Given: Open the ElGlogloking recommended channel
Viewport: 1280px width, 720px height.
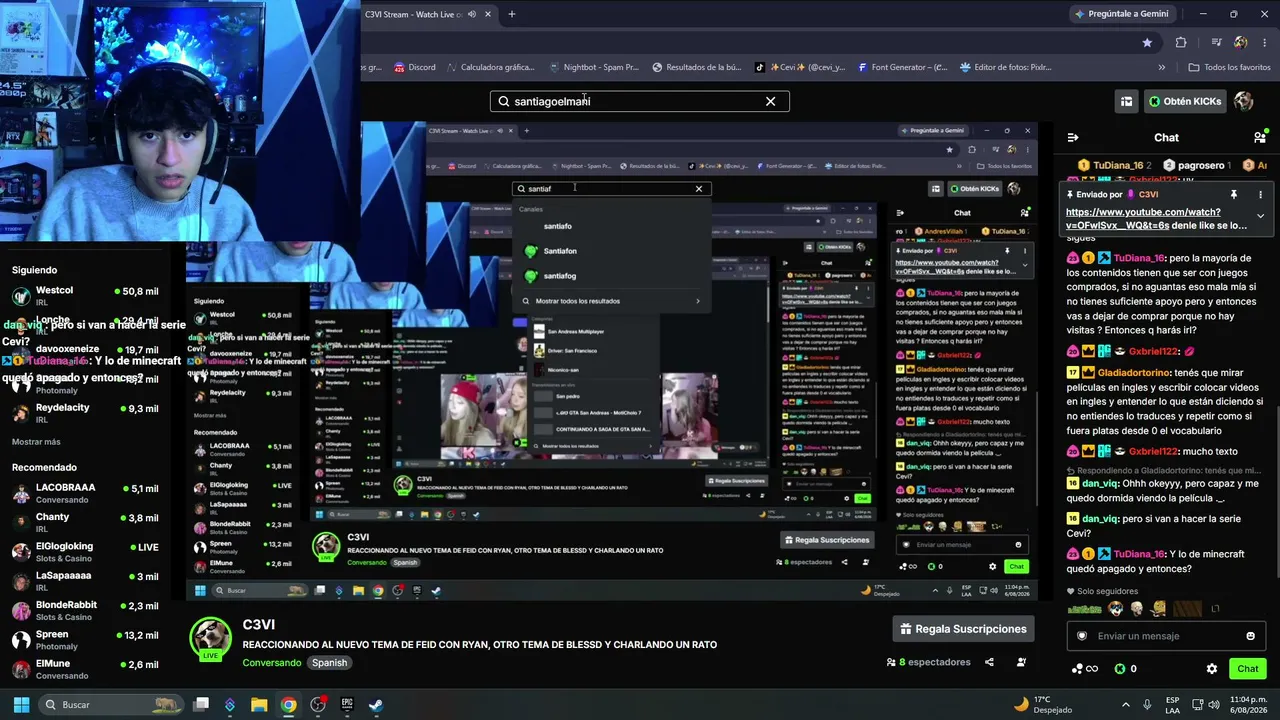Looking at the screenshot, I should point(85,551).
